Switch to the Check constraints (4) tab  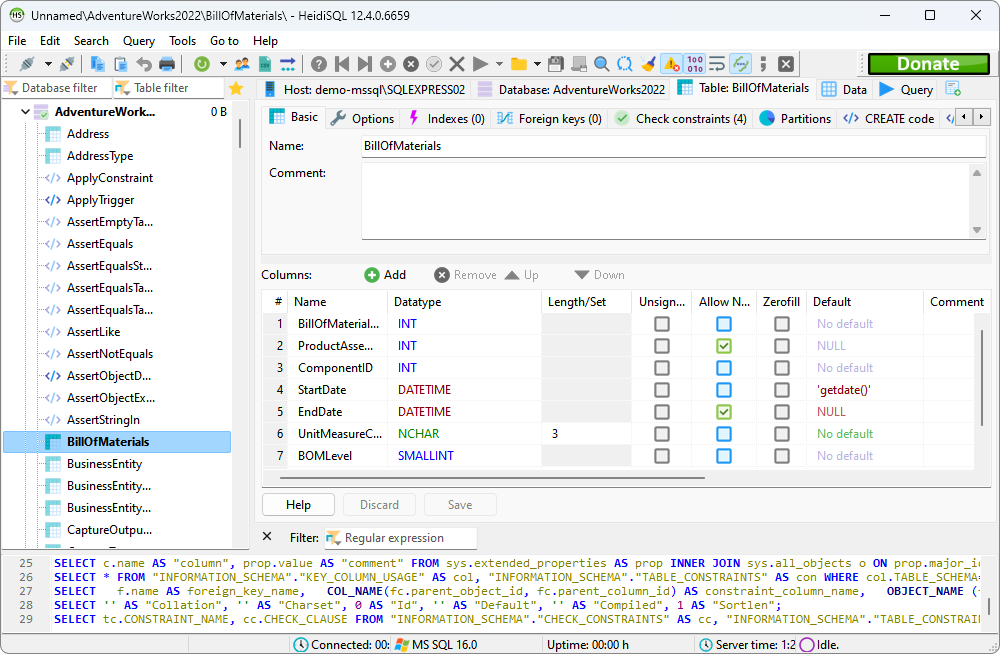pyautogui.click(x=681, y=119)
